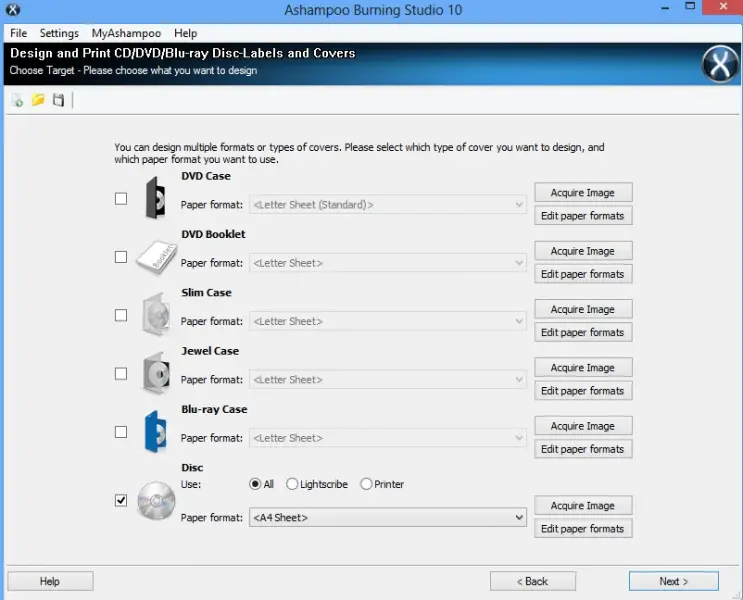Select the Lightscribe radio option
Viewport: 743px width, 600px height.
pyautogui.click(x=292, y=484)
